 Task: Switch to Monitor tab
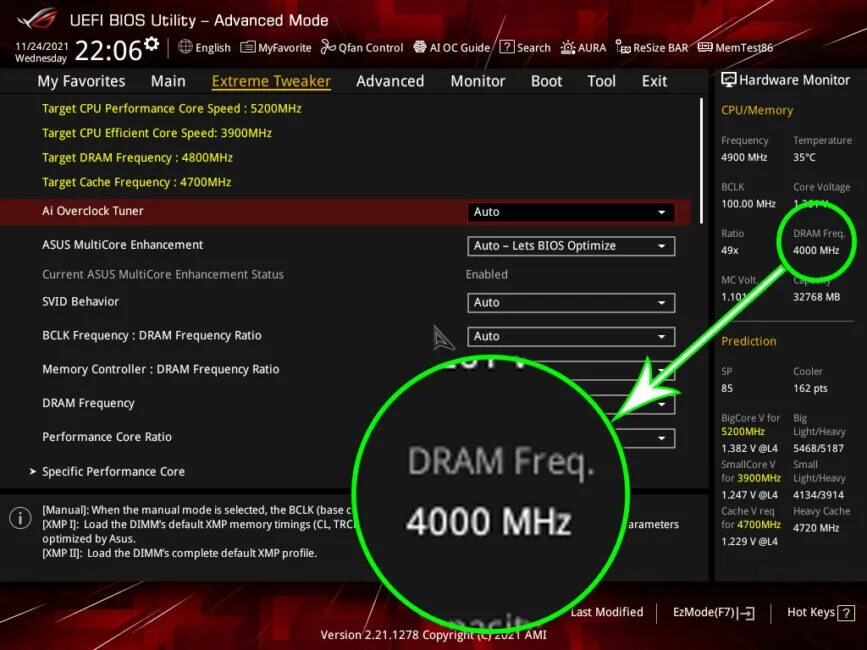(x=478, y=81)
